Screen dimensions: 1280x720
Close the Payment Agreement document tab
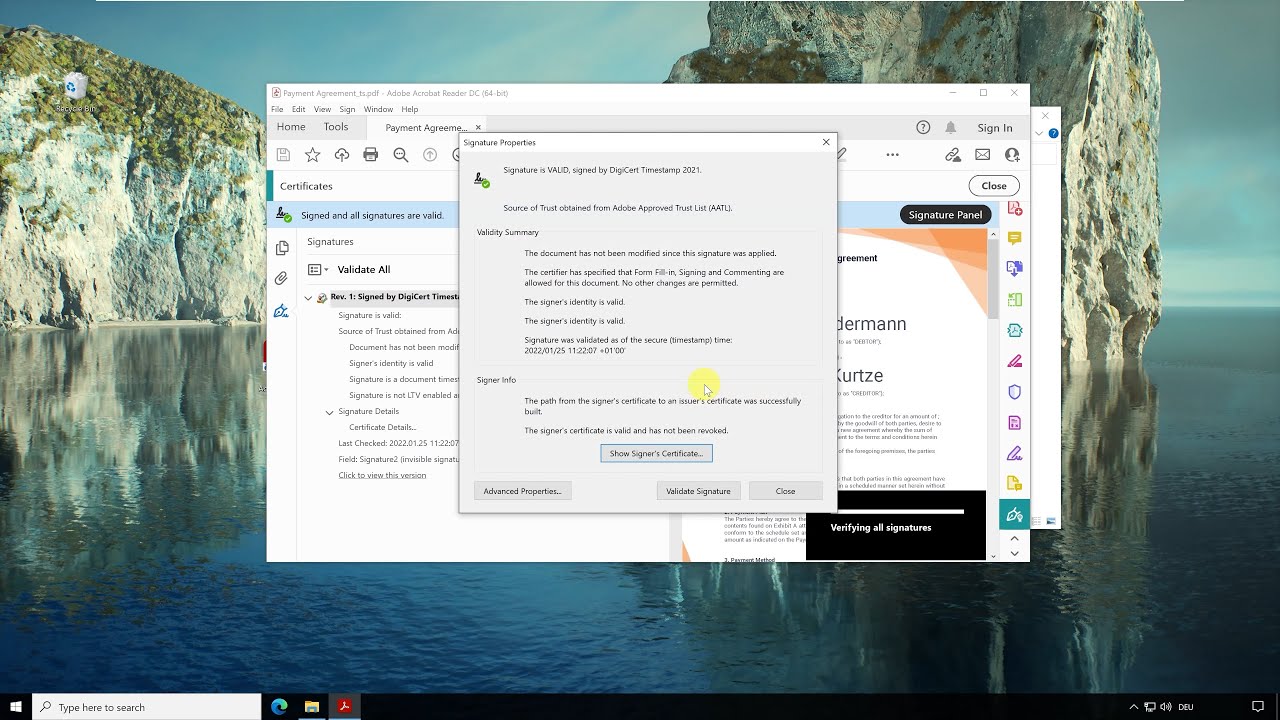(478, 127)
